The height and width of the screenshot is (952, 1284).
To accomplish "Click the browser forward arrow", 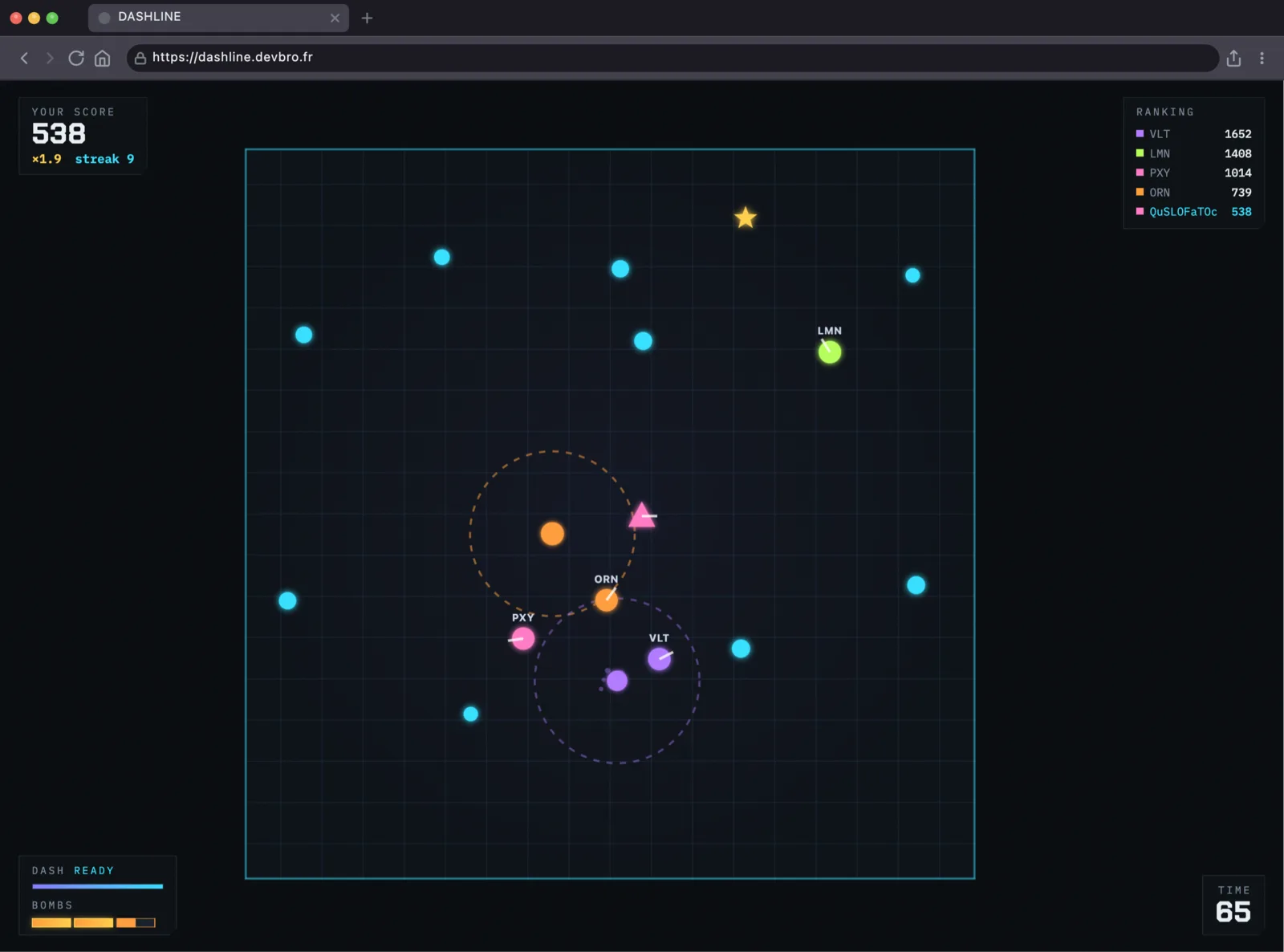I will (50, 58).
